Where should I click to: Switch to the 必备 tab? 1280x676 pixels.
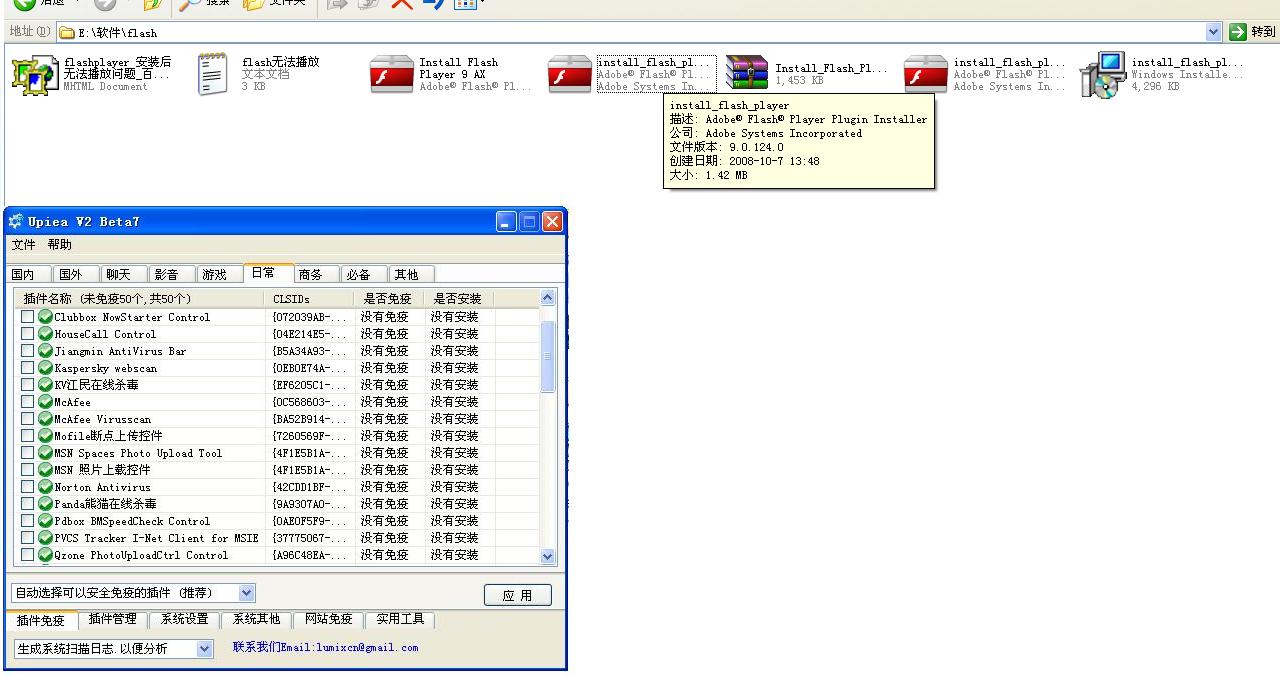coord(366,274)
